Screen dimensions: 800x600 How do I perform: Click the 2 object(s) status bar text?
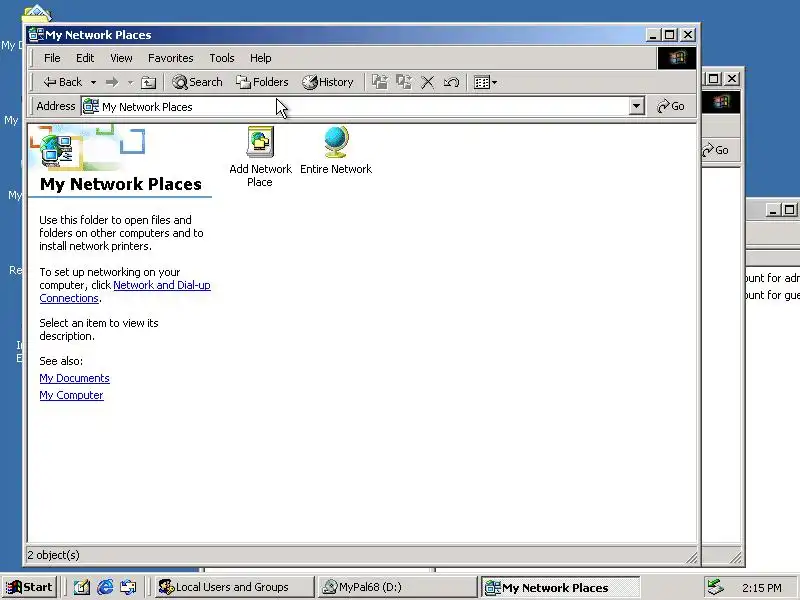click(x=53, y=555)
